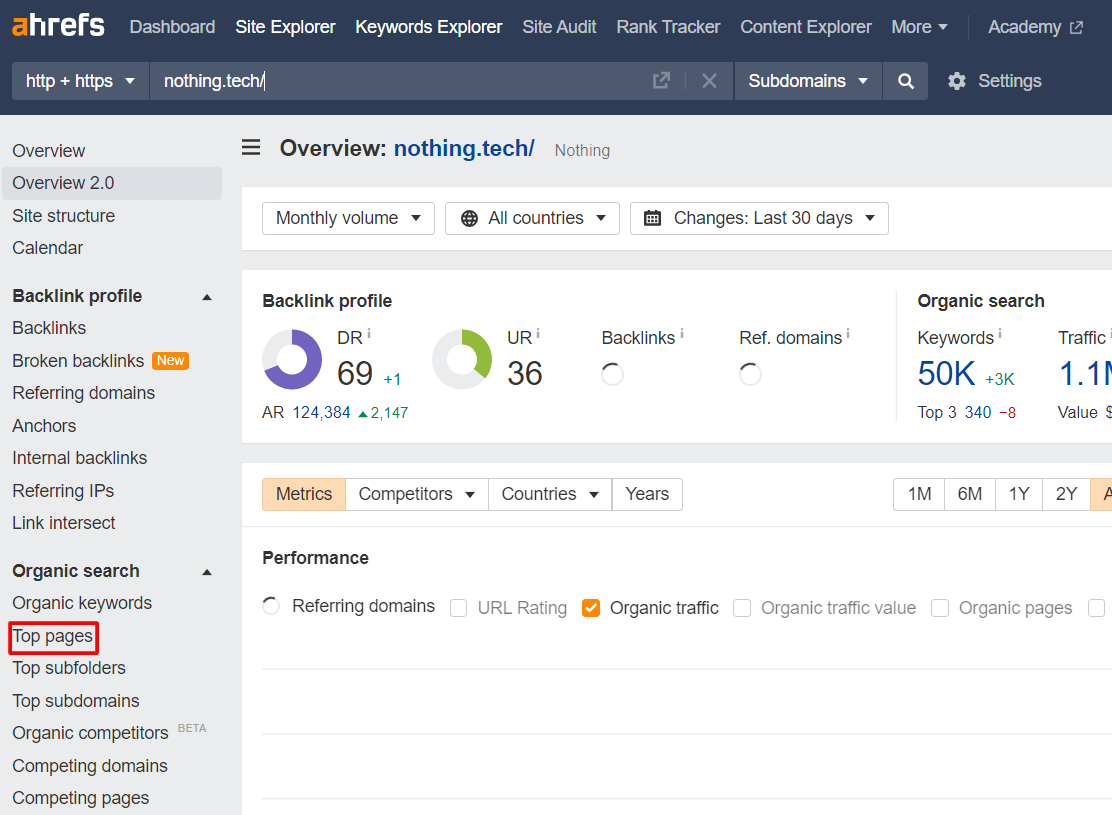The width and height of the screenshot is (1112, 815).
Task: Open Link intersect tool
Action: [63, 523]
